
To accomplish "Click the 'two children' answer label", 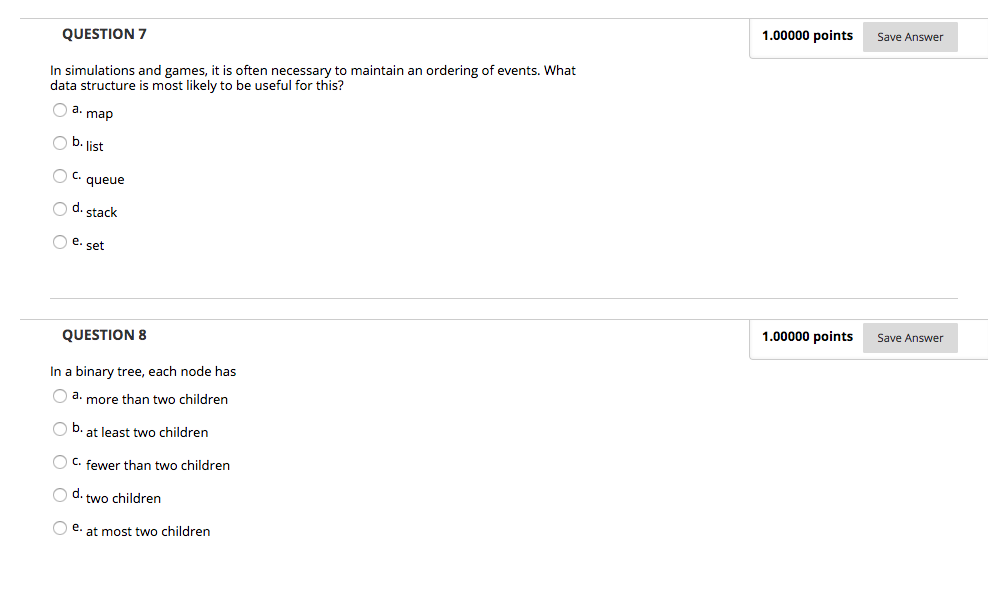I will tap(123, 499).
